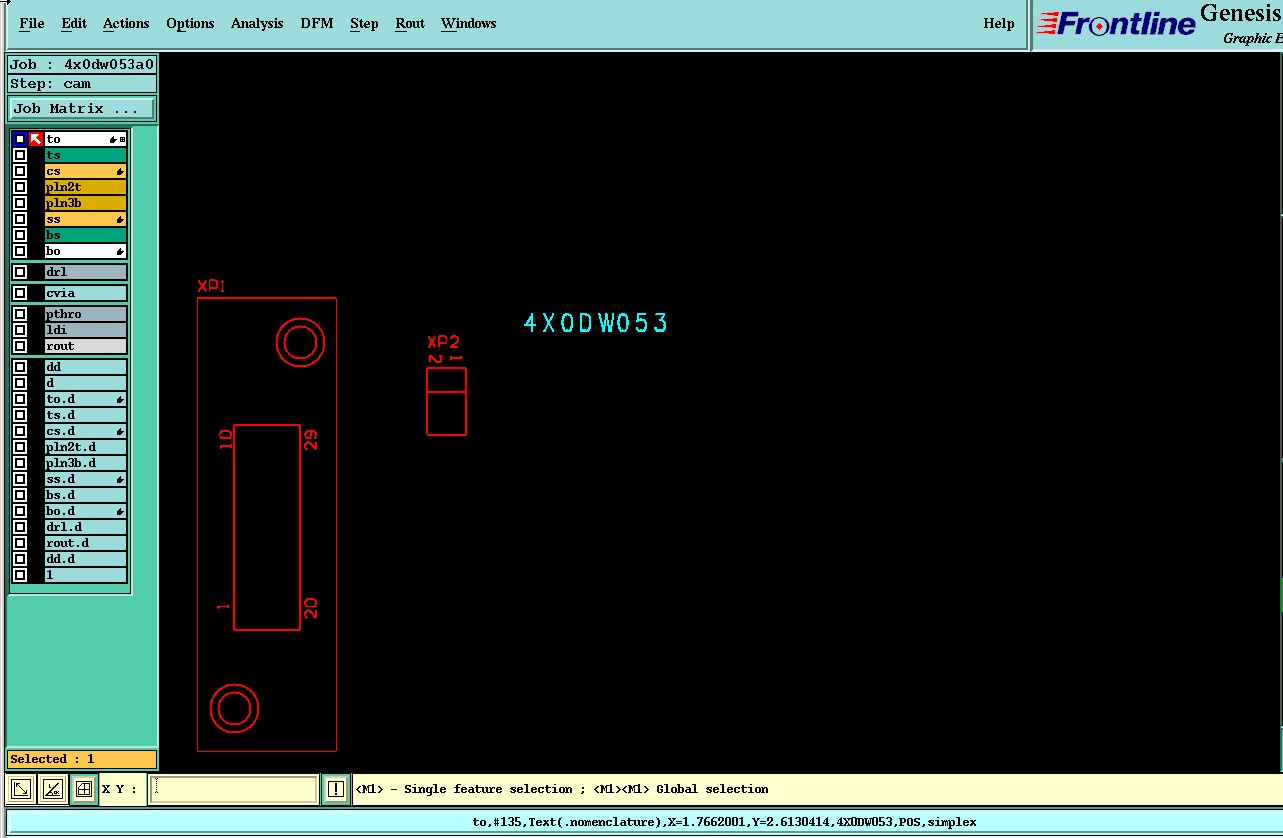Screen dimensions: 1283x838
Task: Click the red arrow icon on the 'to' layer
Action: tap(36, 139)
